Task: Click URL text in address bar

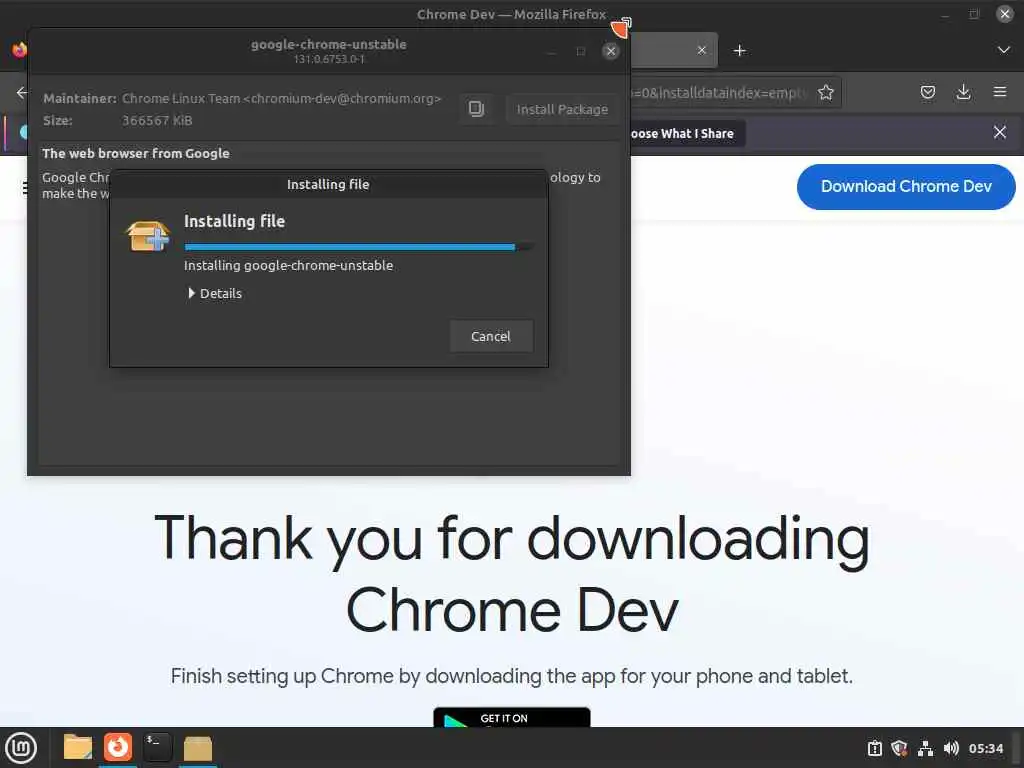Action: pos(718,93)
